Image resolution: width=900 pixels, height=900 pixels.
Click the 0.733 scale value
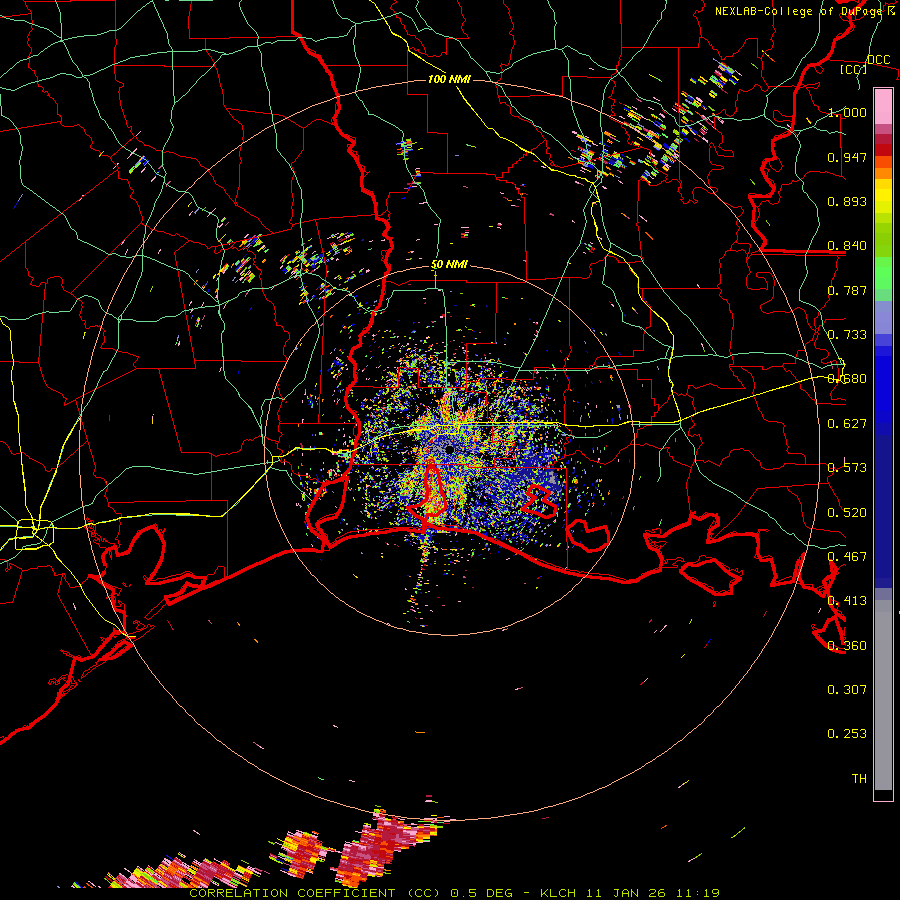tap(847, 335)
